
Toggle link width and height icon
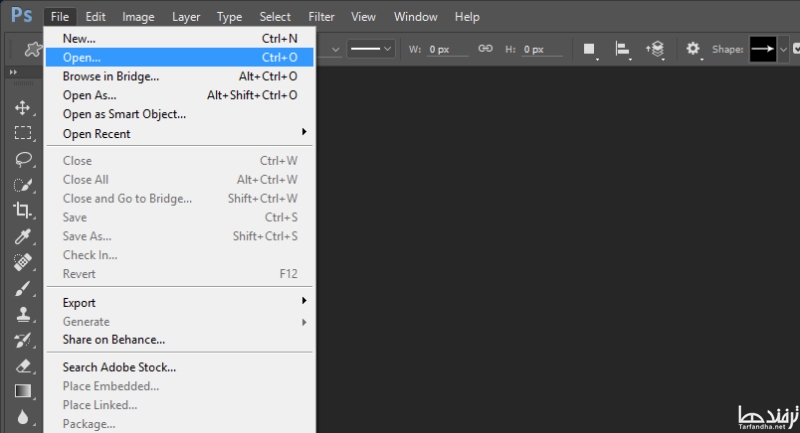pos(485,48)
